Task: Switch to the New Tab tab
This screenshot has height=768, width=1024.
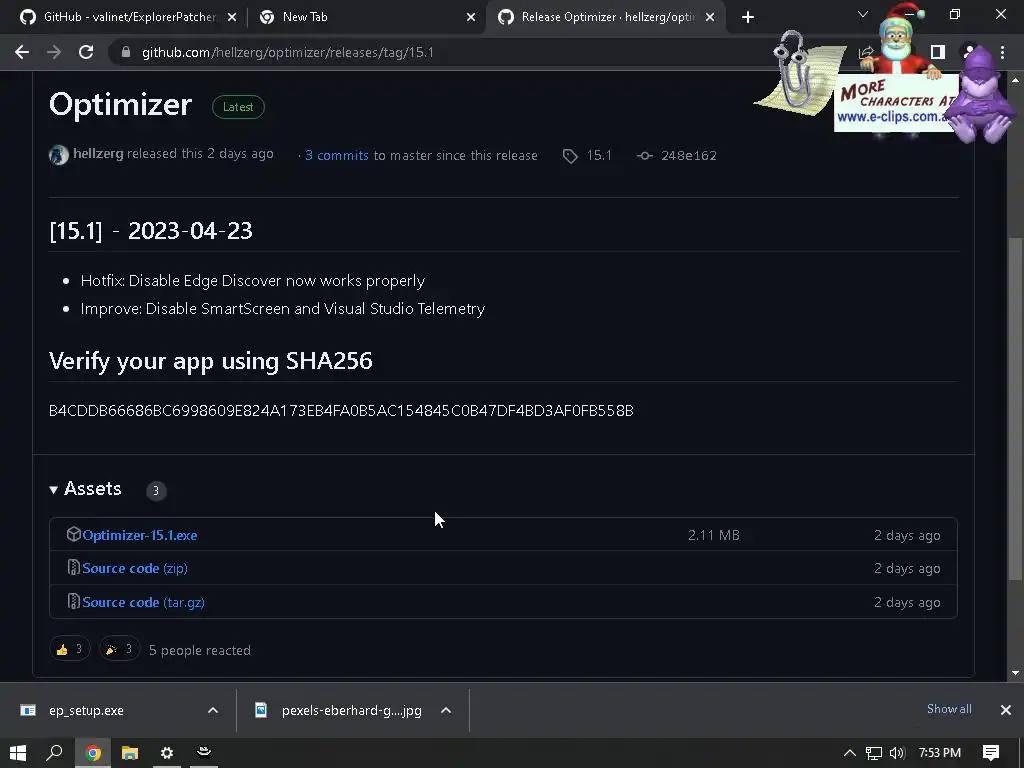Action: coord(366,17)
